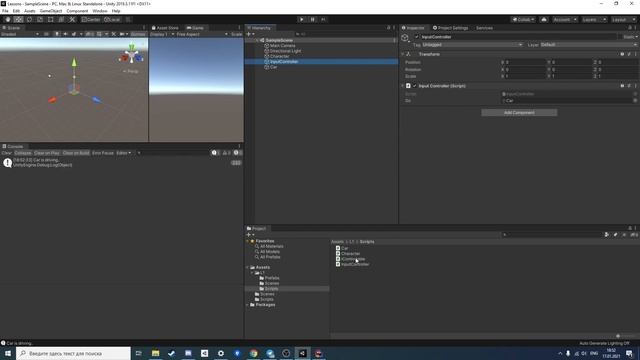Open the Layout dropdown

pos(623,19)
